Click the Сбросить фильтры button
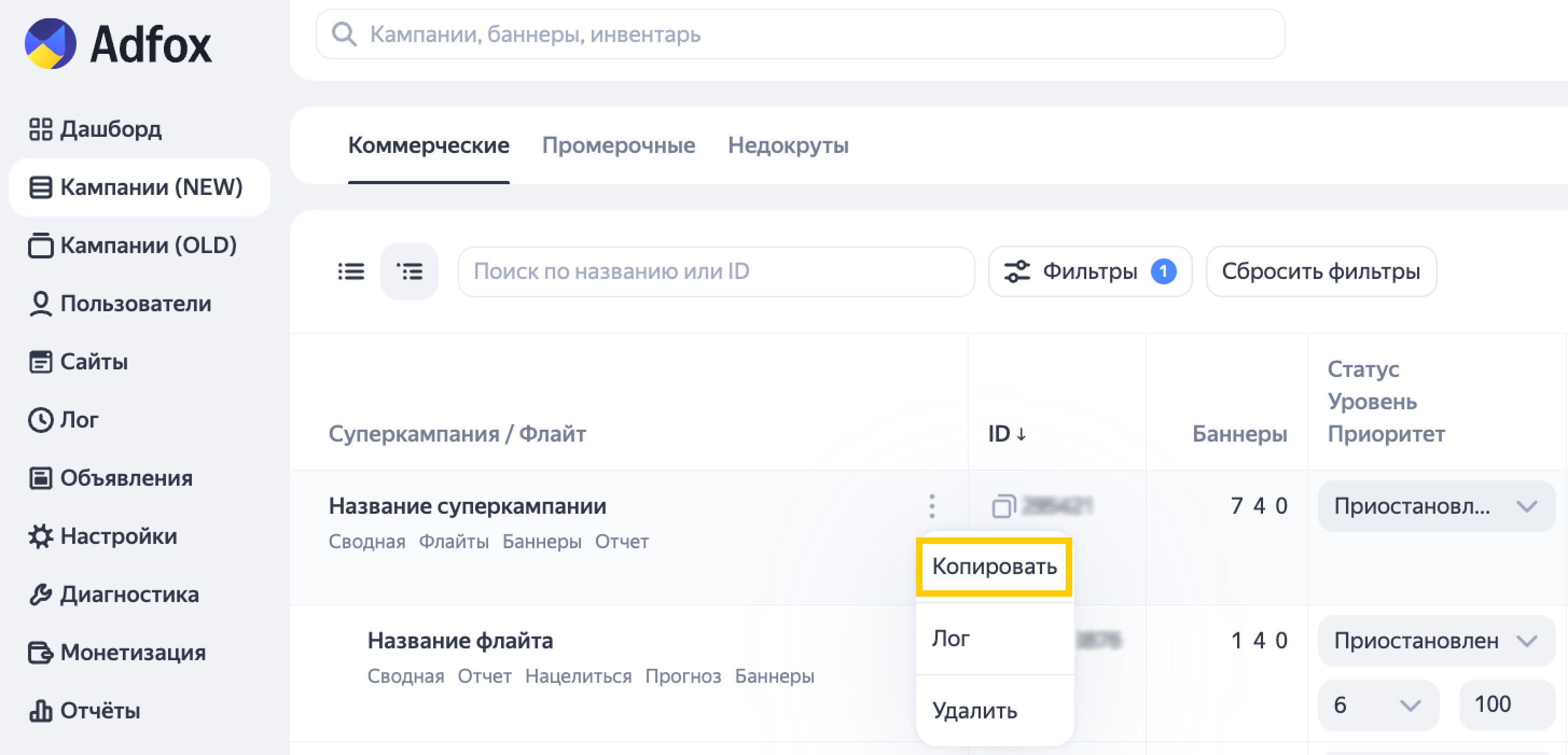This screenshot has width=1568, height=755. [x=1320, y=271]
